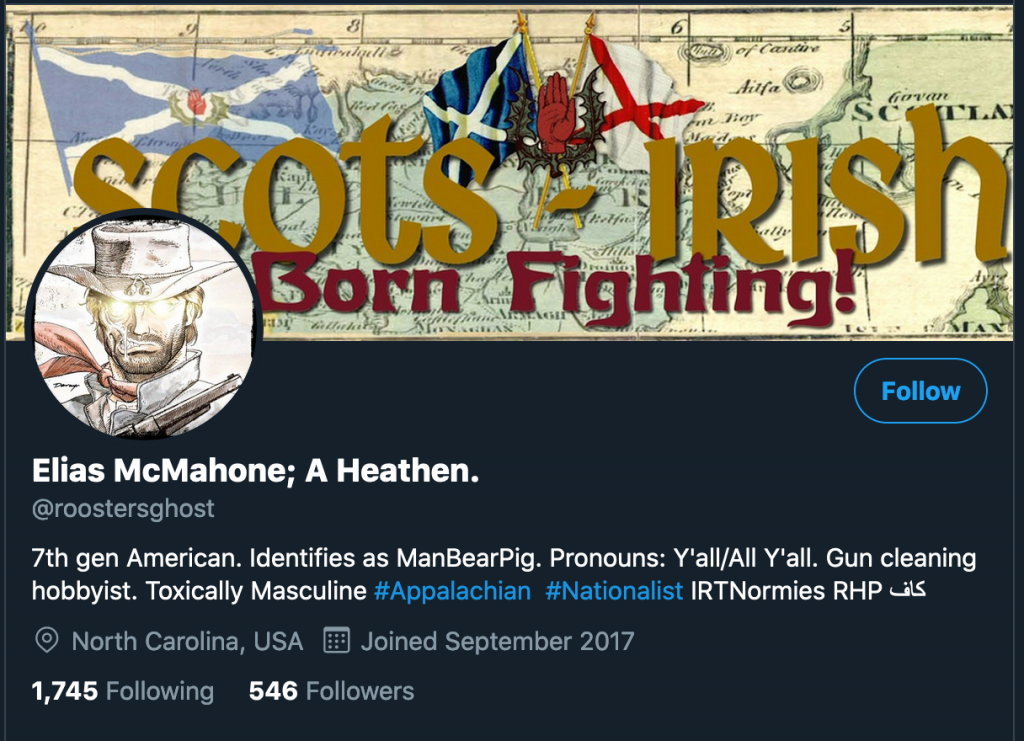
Task: Select the @roostersghost username handle
Action: (x=123, y=508)
